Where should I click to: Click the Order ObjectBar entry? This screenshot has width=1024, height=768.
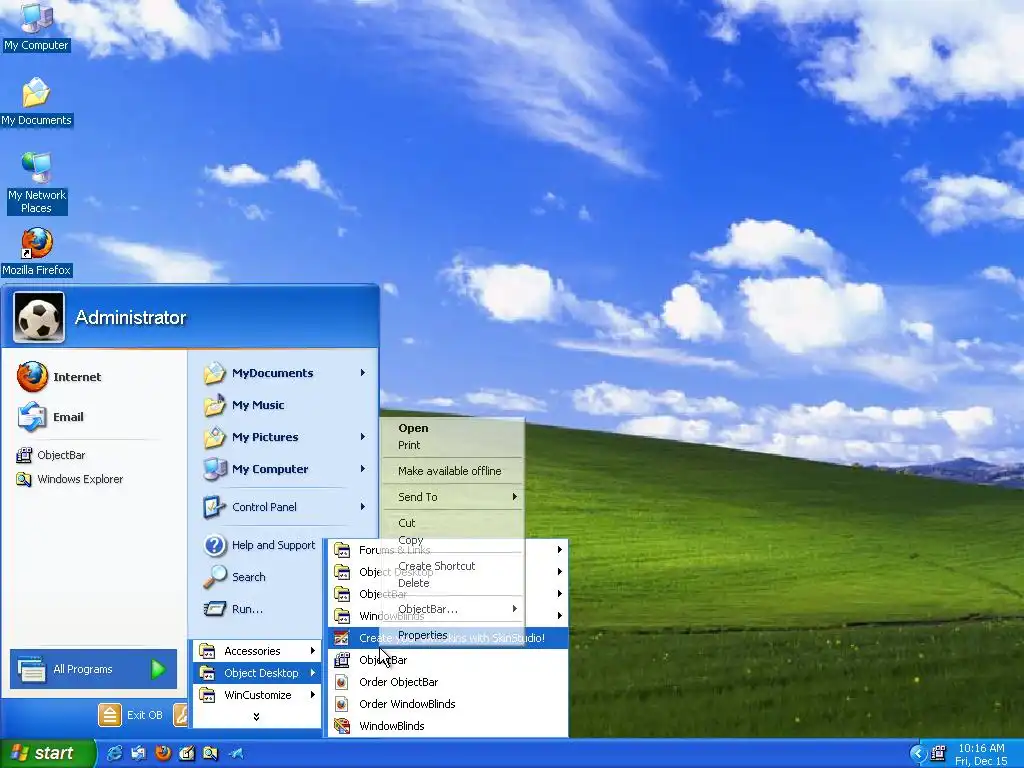[448, 682]
